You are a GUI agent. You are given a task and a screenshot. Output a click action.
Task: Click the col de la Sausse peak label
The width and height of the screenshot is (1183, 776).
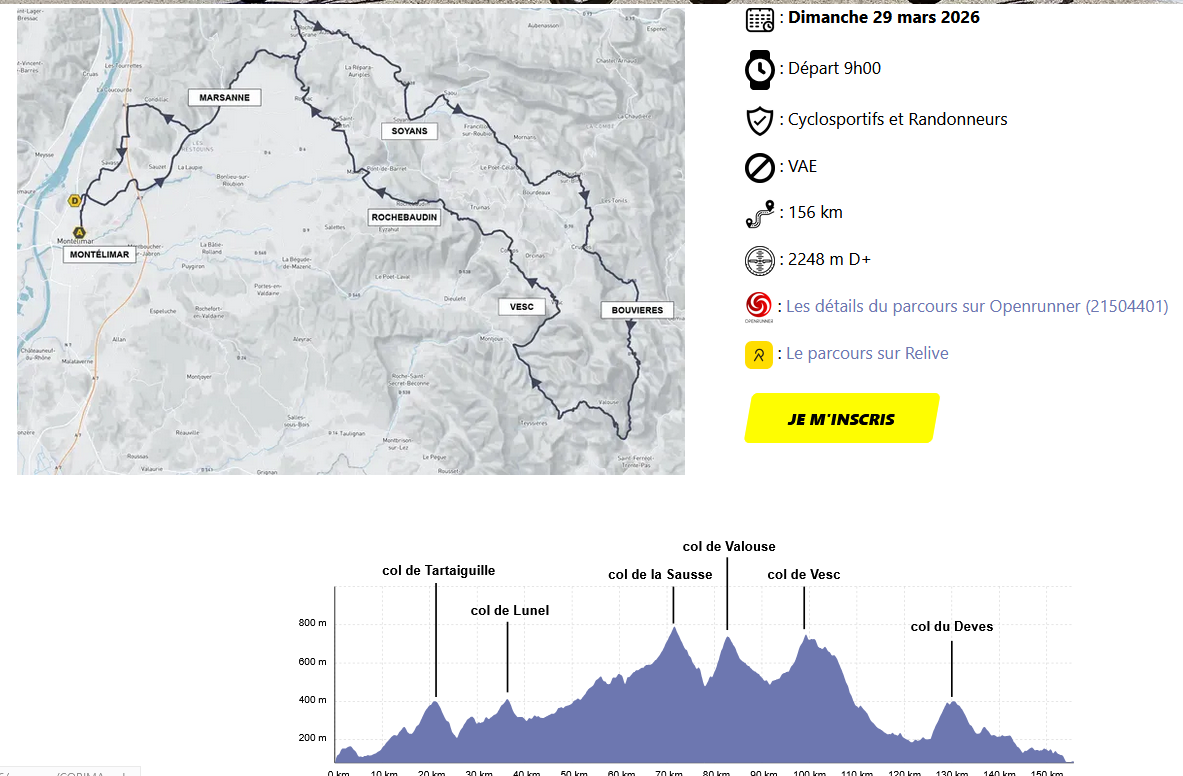(x=660, y=574)
